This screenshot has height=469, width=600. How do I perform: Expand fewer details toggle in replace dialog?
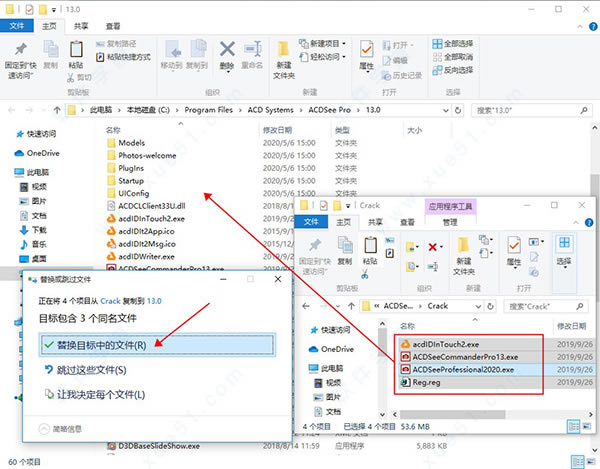[x=60, y=429]
